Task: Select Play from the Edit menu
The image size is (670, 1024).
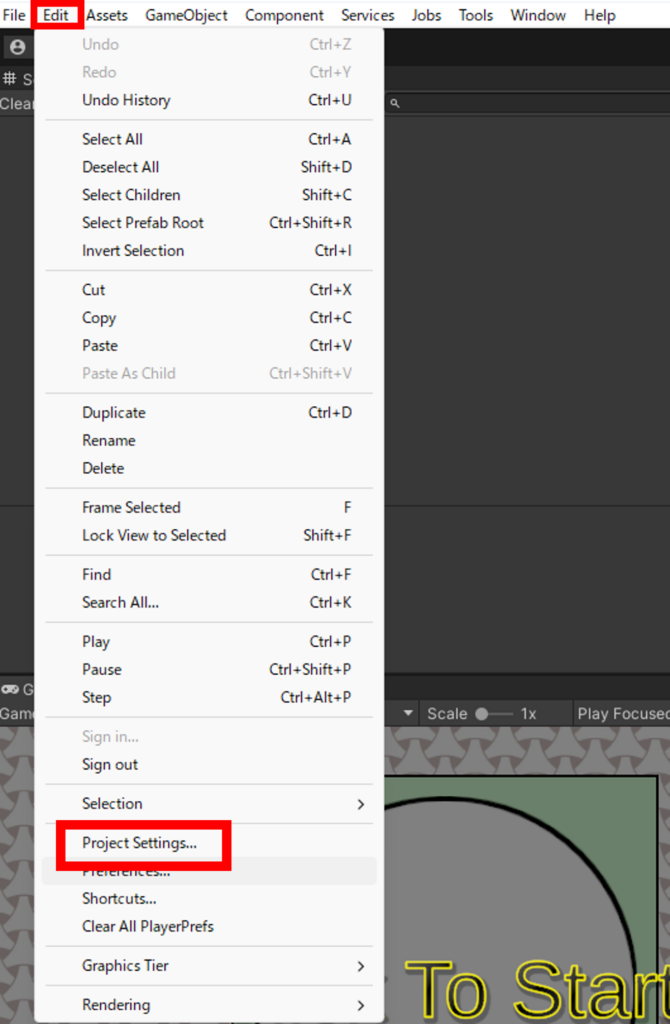Action: tap(96, 642)
